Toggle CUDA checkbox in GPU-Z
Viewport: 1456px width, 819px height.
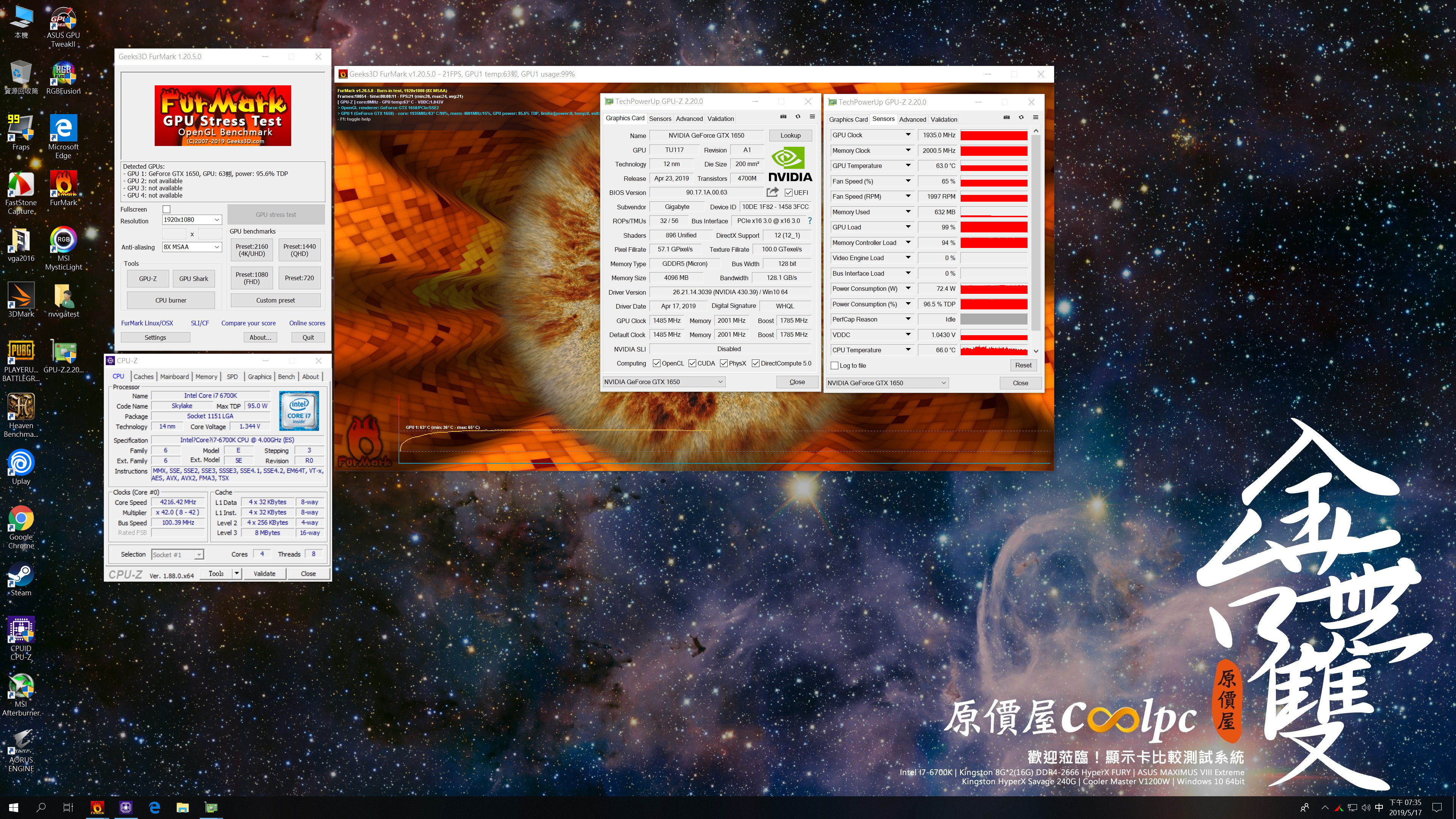[x=692, y=364]
